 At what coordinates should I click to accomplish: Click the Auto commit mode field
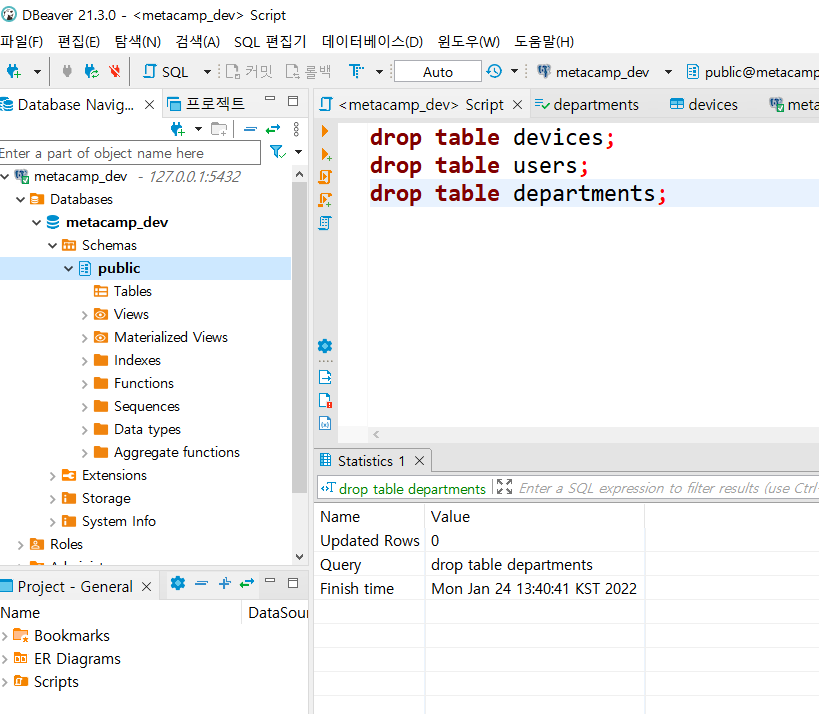[438, 72]
